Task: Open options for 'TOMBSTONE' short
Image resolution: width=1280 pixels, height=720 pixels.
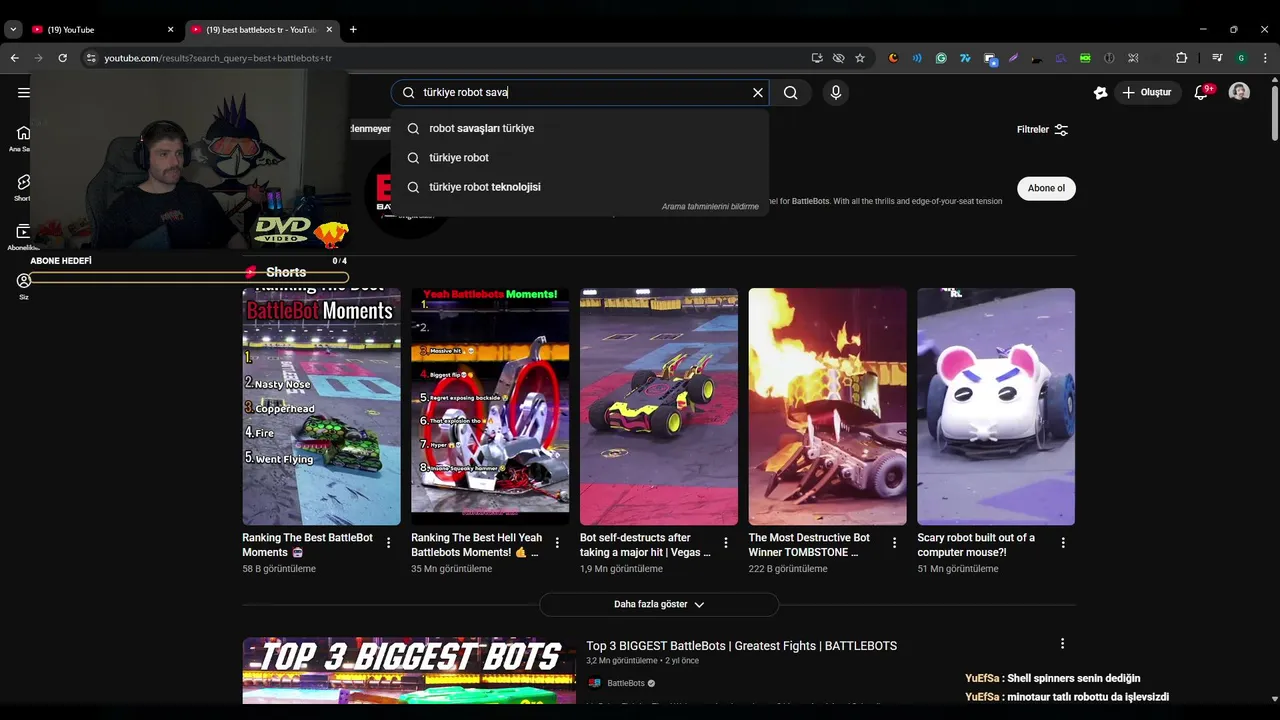Action: click(895, 543)
